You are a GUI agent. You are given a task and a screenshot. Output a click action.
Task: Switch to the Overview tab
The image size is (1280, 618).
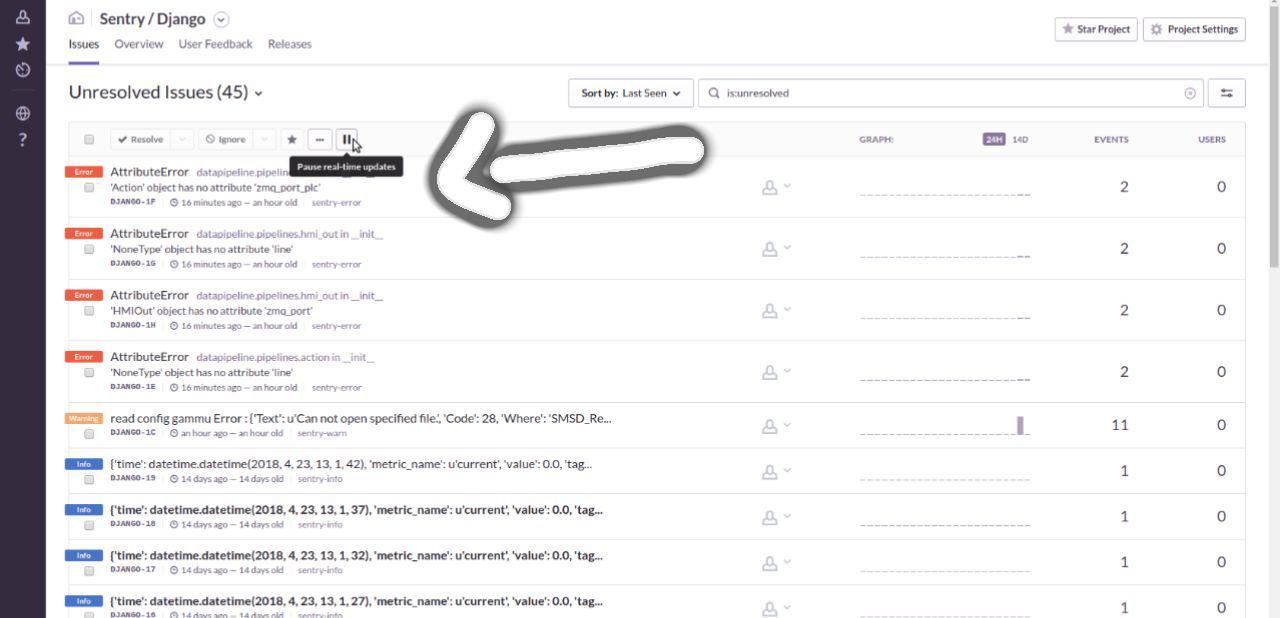coord(138,44)
